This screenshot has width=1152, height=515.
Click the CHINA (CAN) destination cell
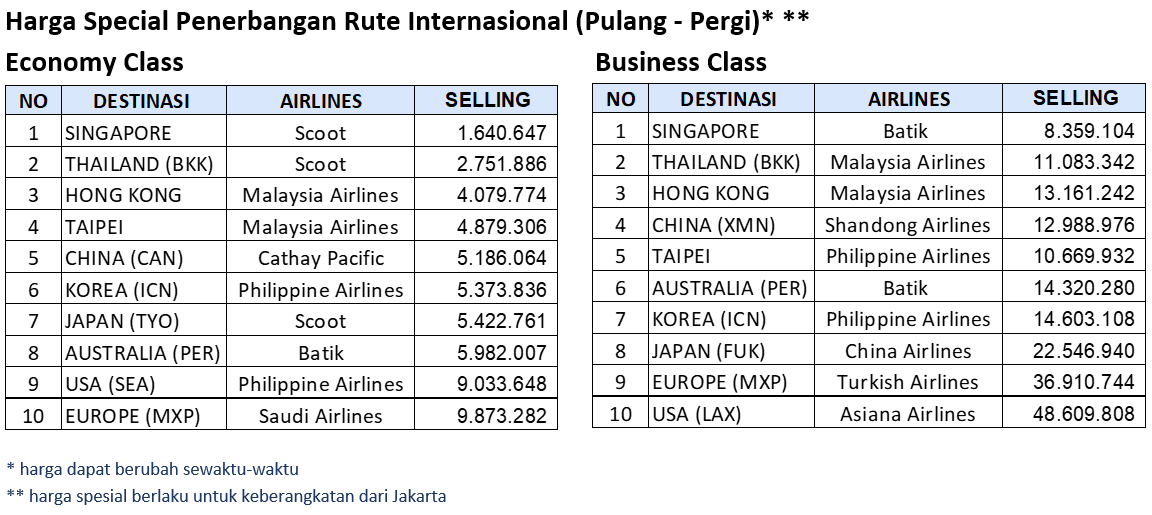click(124, 258)
